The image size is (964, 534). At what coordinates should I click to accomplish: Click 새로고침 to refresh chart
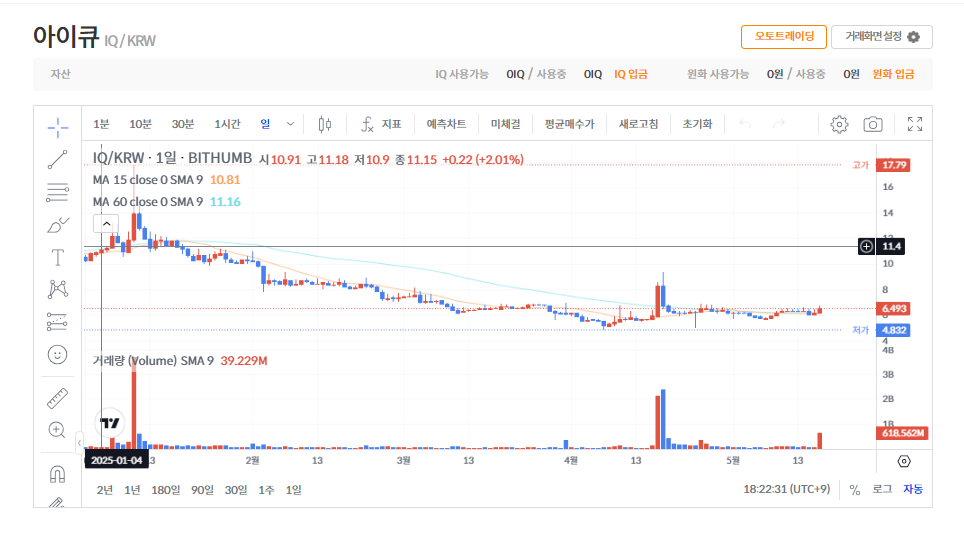click(x=638, y=124)
